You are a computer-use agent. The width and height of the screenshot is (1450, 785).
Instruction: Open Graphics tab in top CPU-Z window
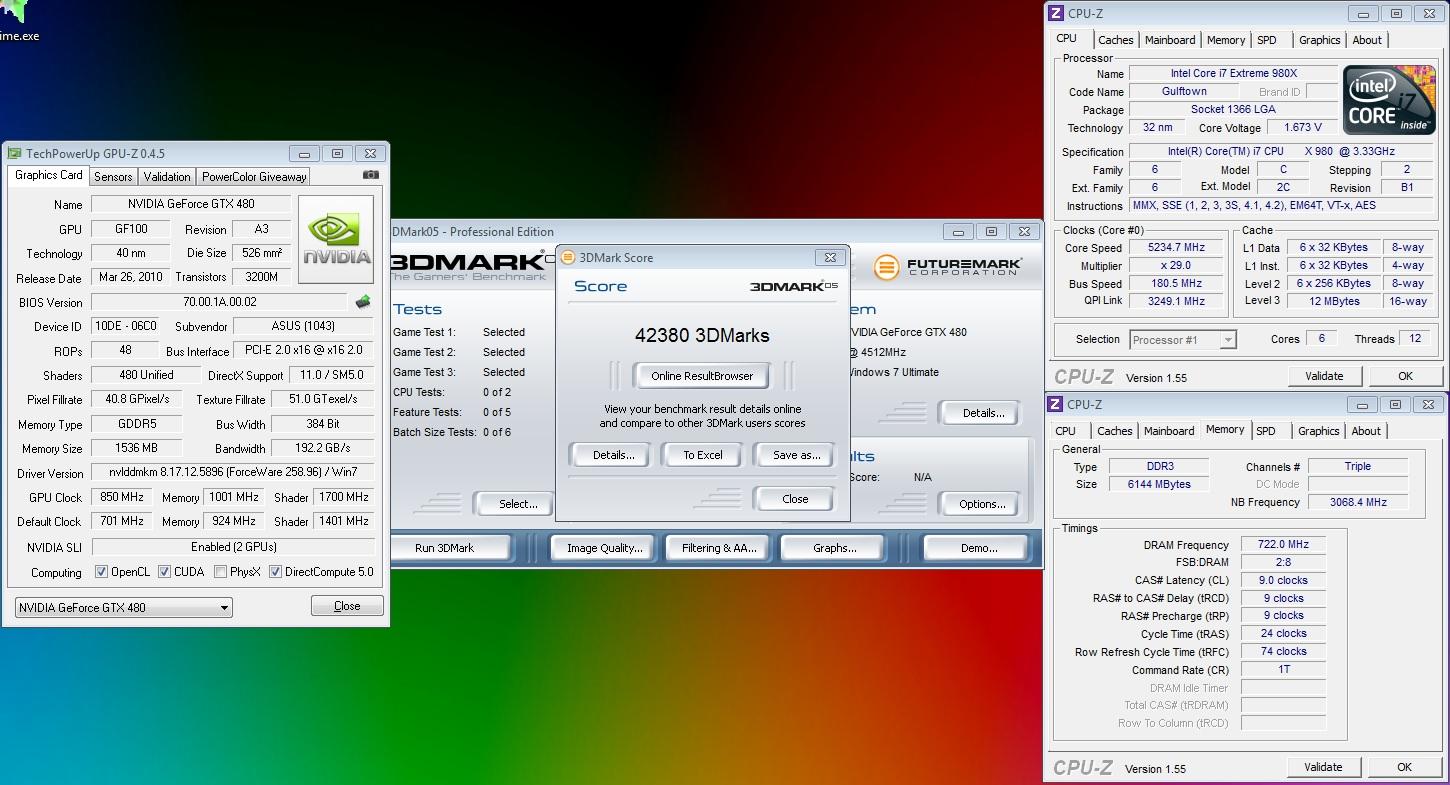(x=1320, y=40)
